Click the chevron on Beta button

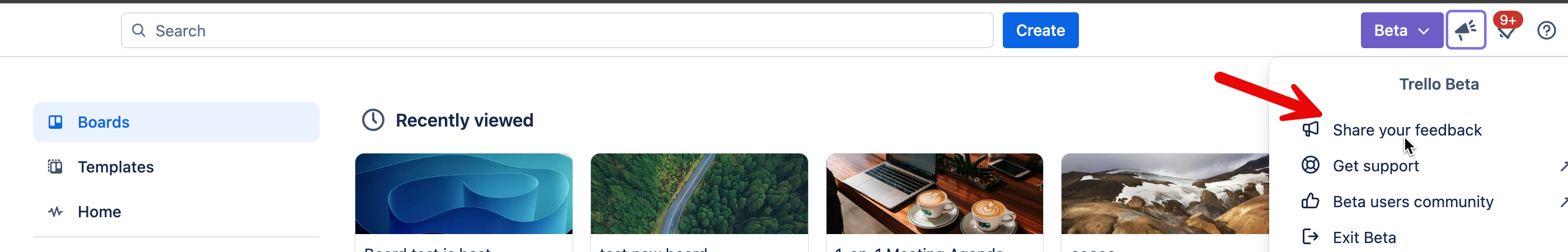click(1423, 31)
